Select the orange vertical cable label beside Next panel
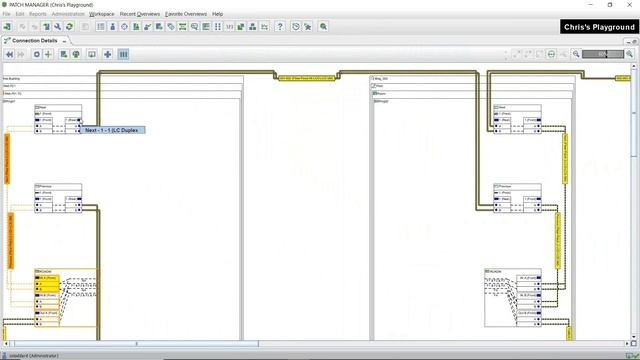640x360 pixels. pyautogui.click(x=7, y=159)
